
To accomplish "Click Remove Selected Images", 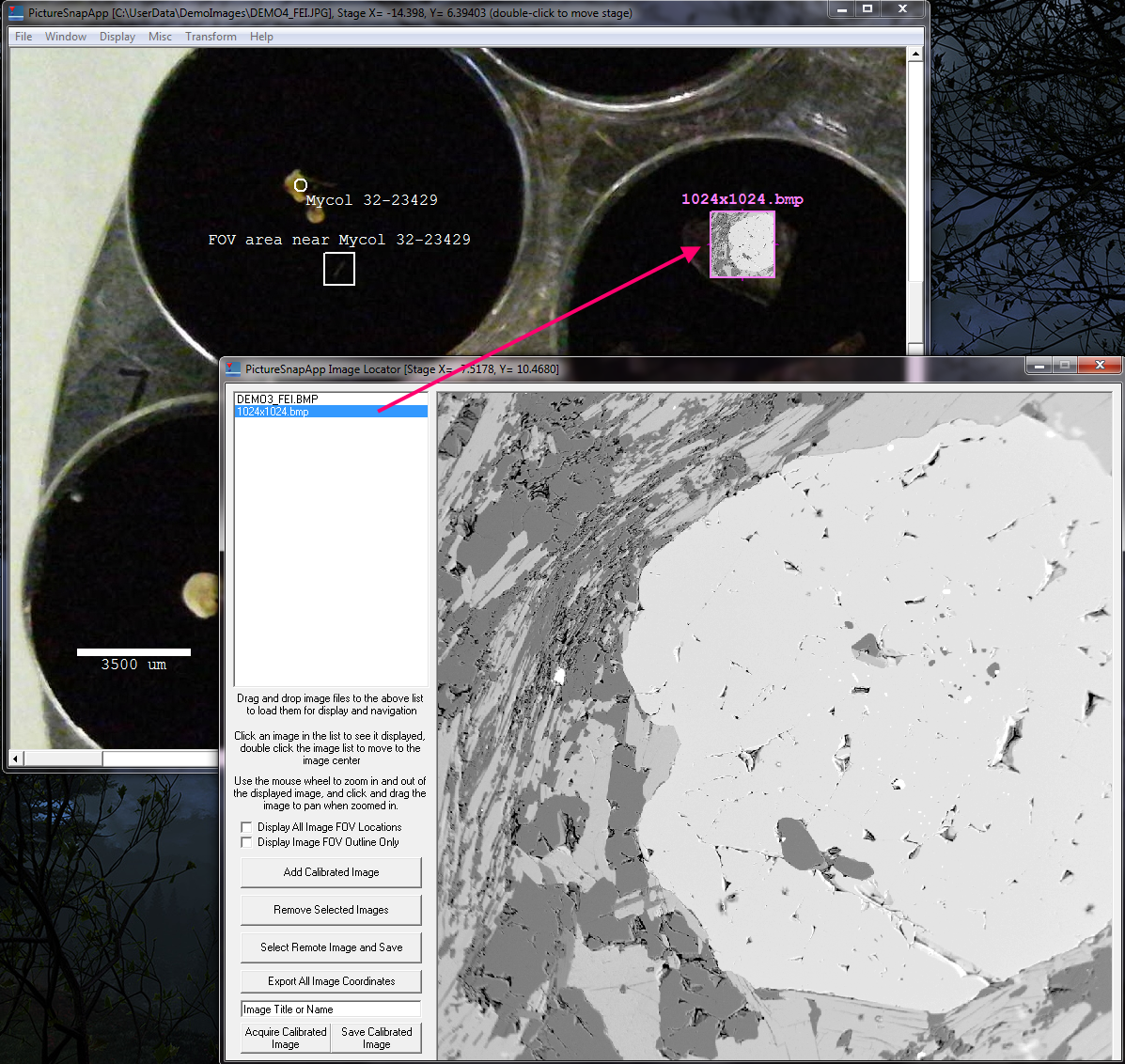I will [x=331, y=910].
